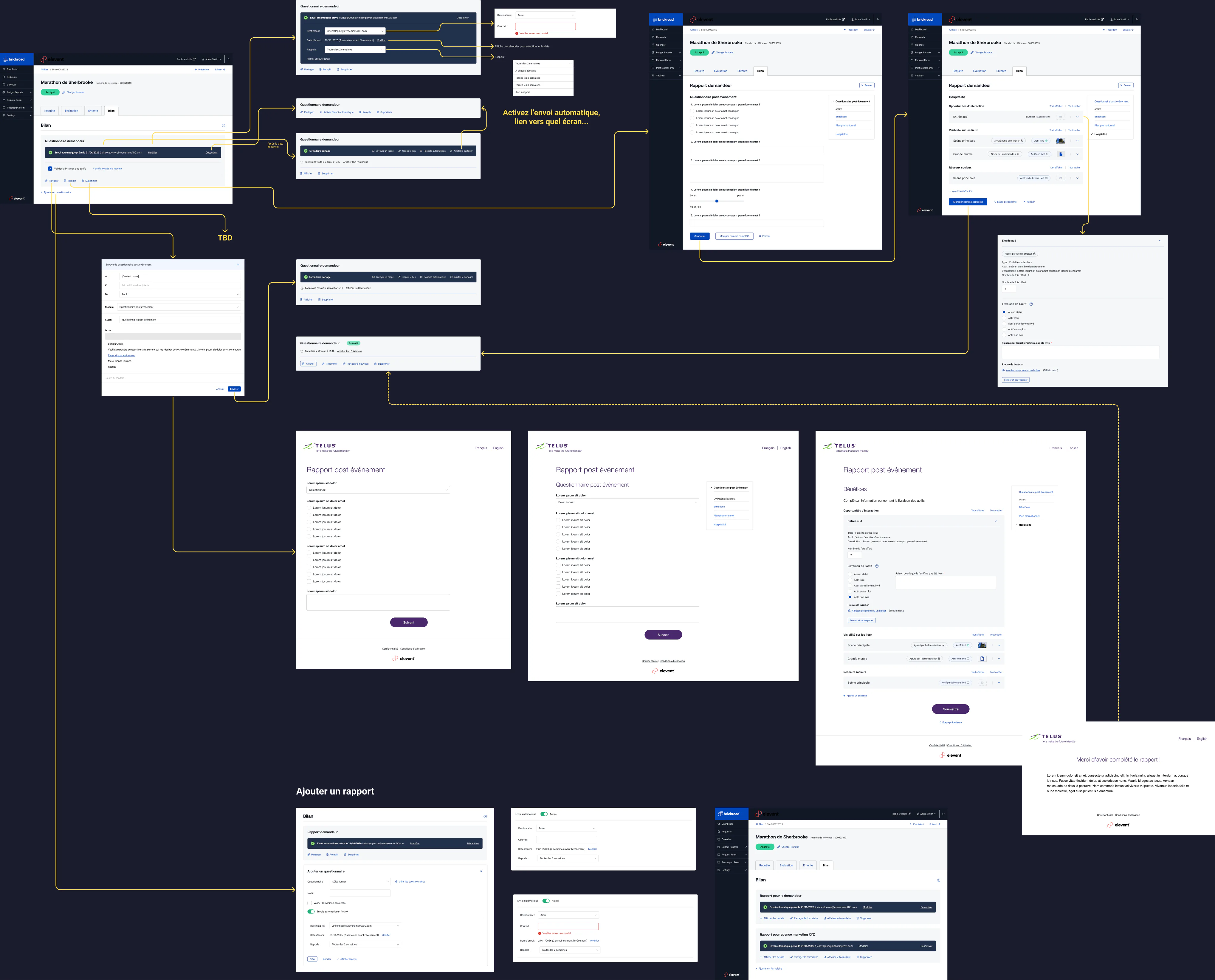Click Partager link icon under Valider la livraison checkbox
Viewport: 1215px width, 980px height.
click(46, 181)
